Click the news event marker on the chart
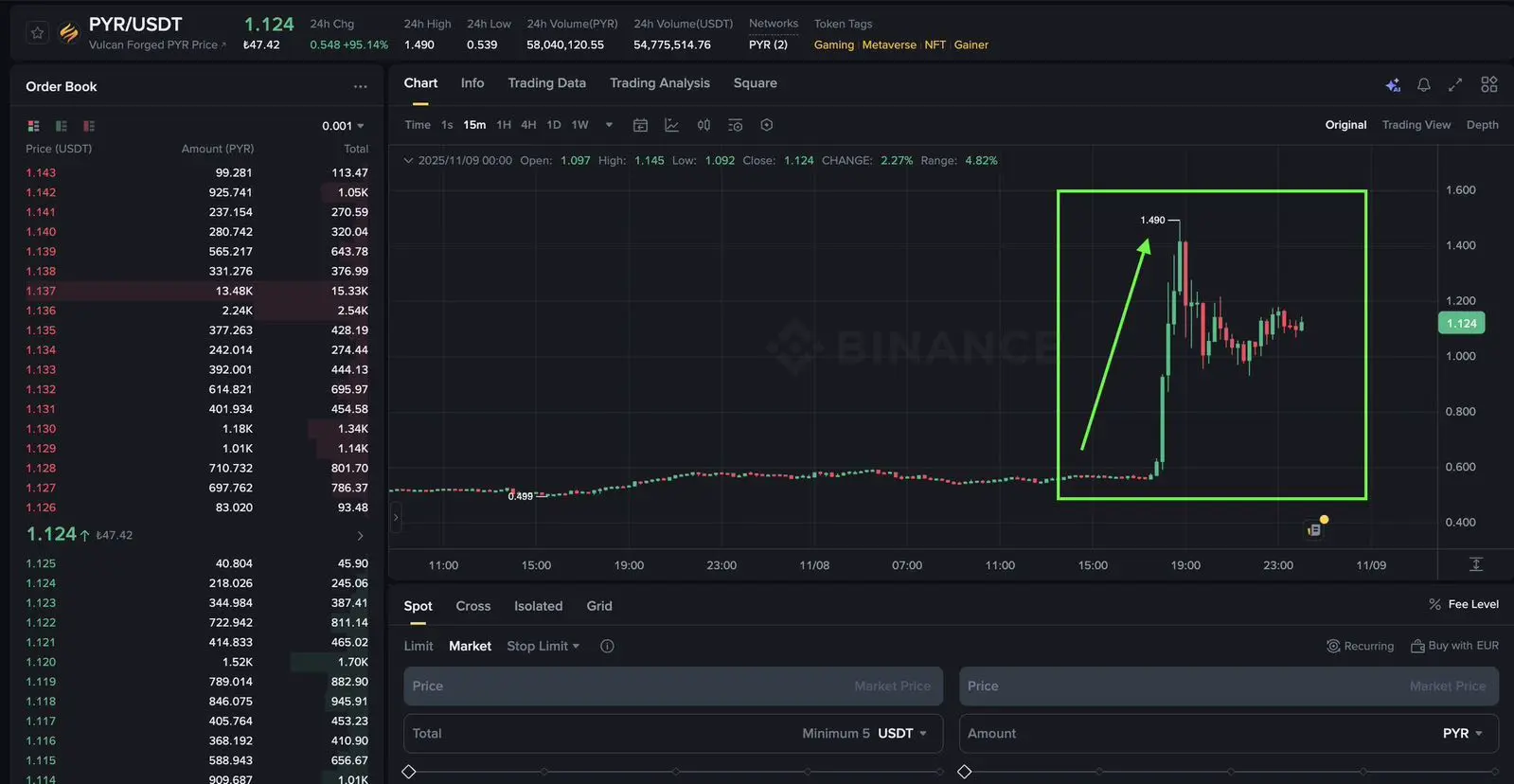Image resolution: width=1514 pixels, height=784 pixels. click(1314, 529)
